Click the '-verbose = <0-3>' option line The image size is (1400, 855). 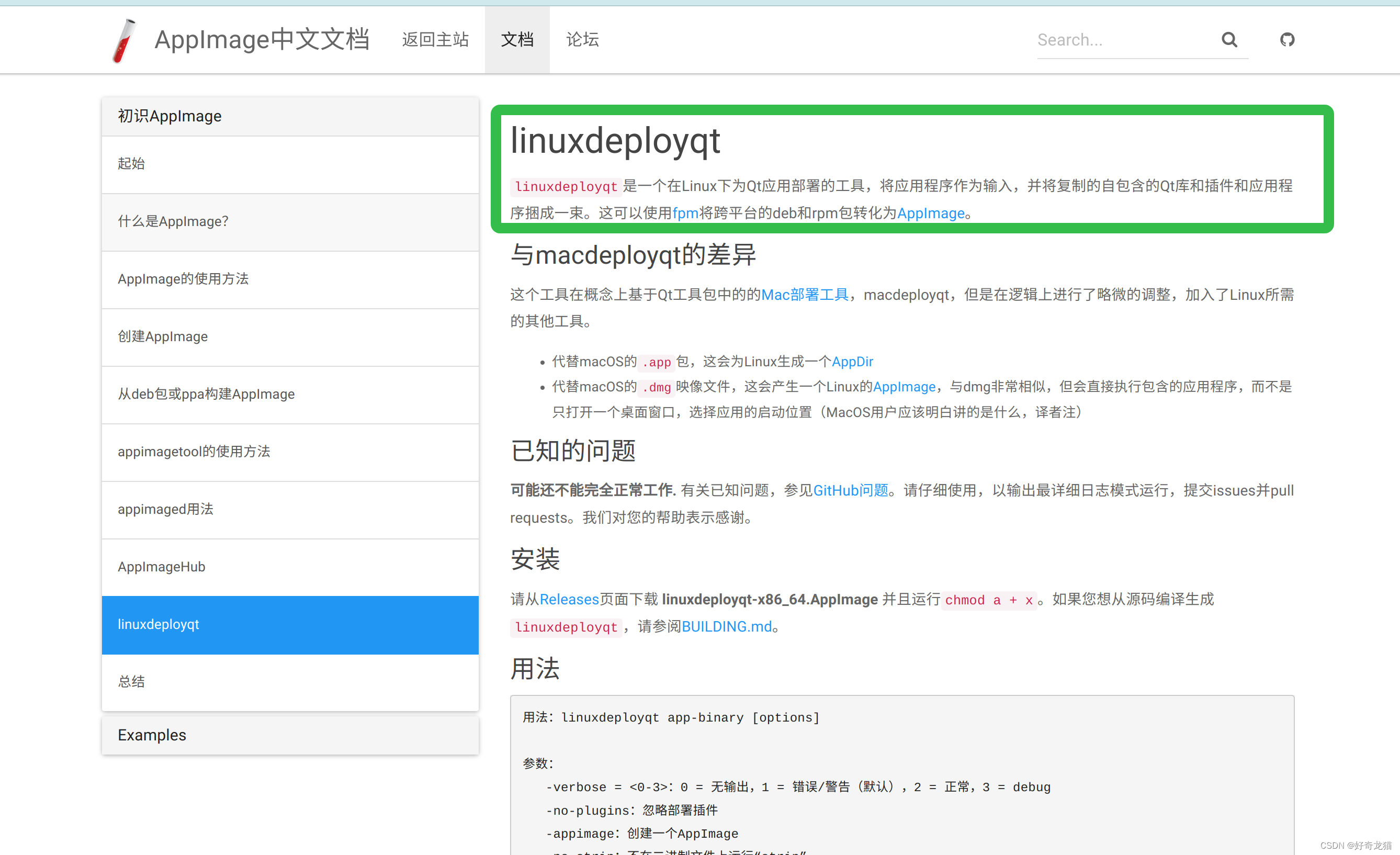798,787
